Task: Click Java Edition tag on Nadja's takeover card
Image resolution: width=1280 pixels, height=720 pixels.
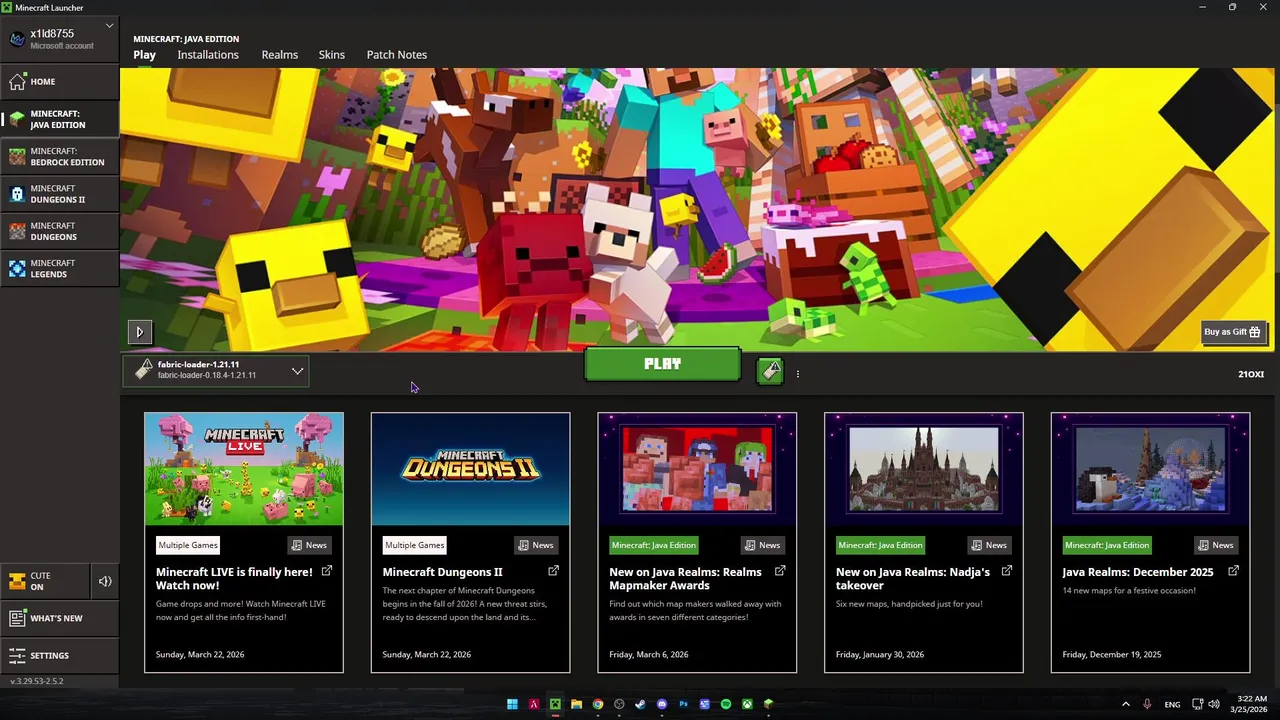Action: [x=881, y=545]
